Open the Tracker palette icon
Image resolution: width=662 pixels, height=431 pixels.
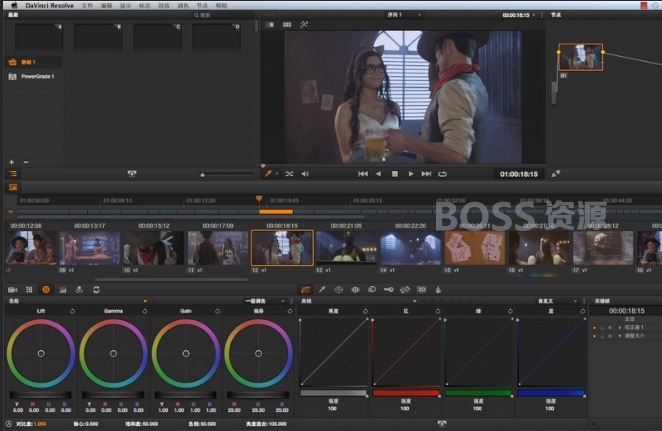355,290
